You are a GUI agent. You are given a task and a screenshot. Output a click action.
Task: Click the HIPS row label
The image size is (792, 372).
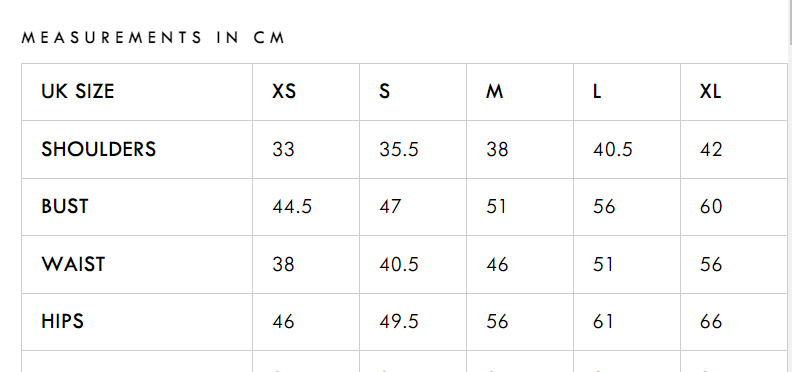(62, 321)
